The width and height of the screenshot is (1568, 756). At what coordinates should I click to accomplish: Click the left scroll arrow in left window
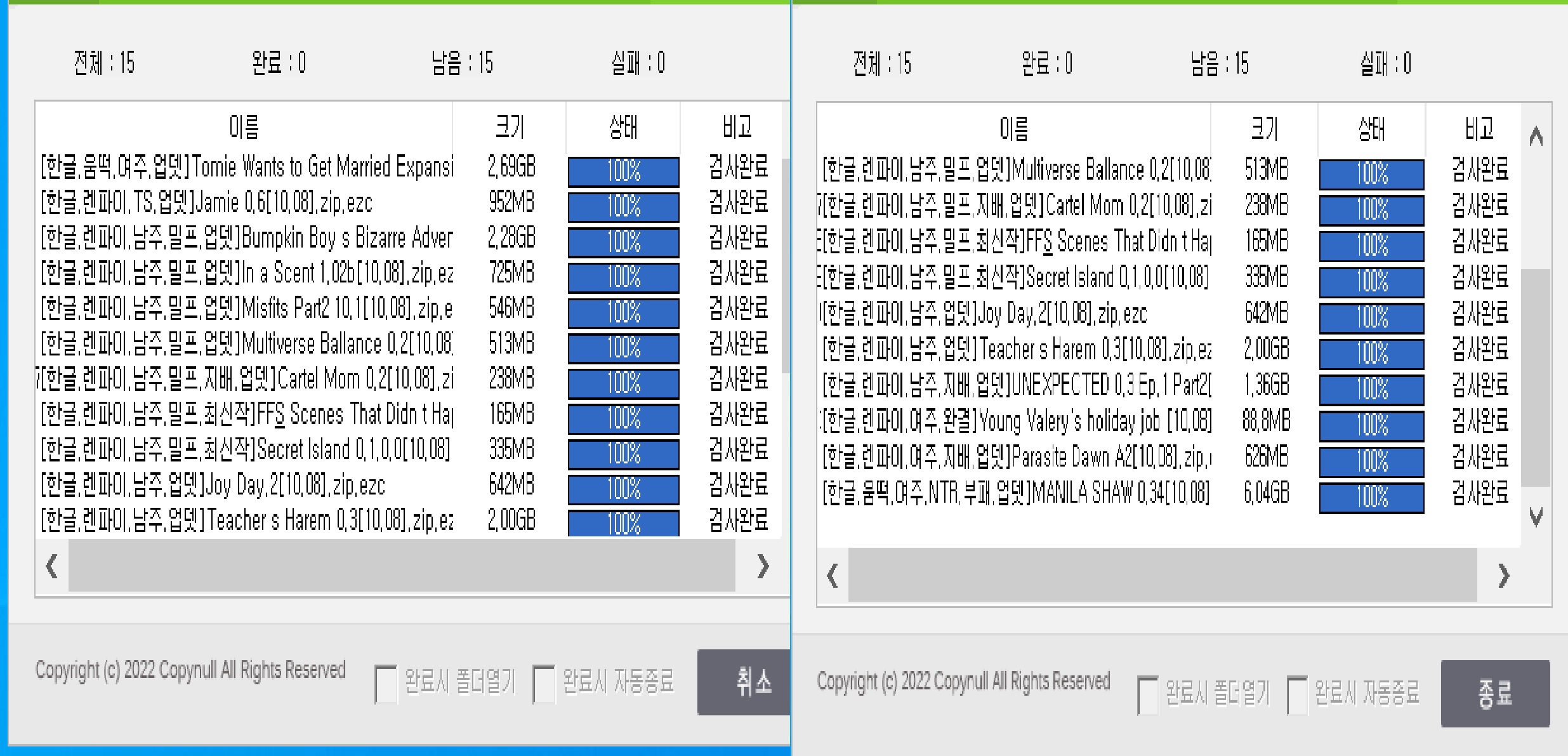pyautogui.click(x=51, y=567)
